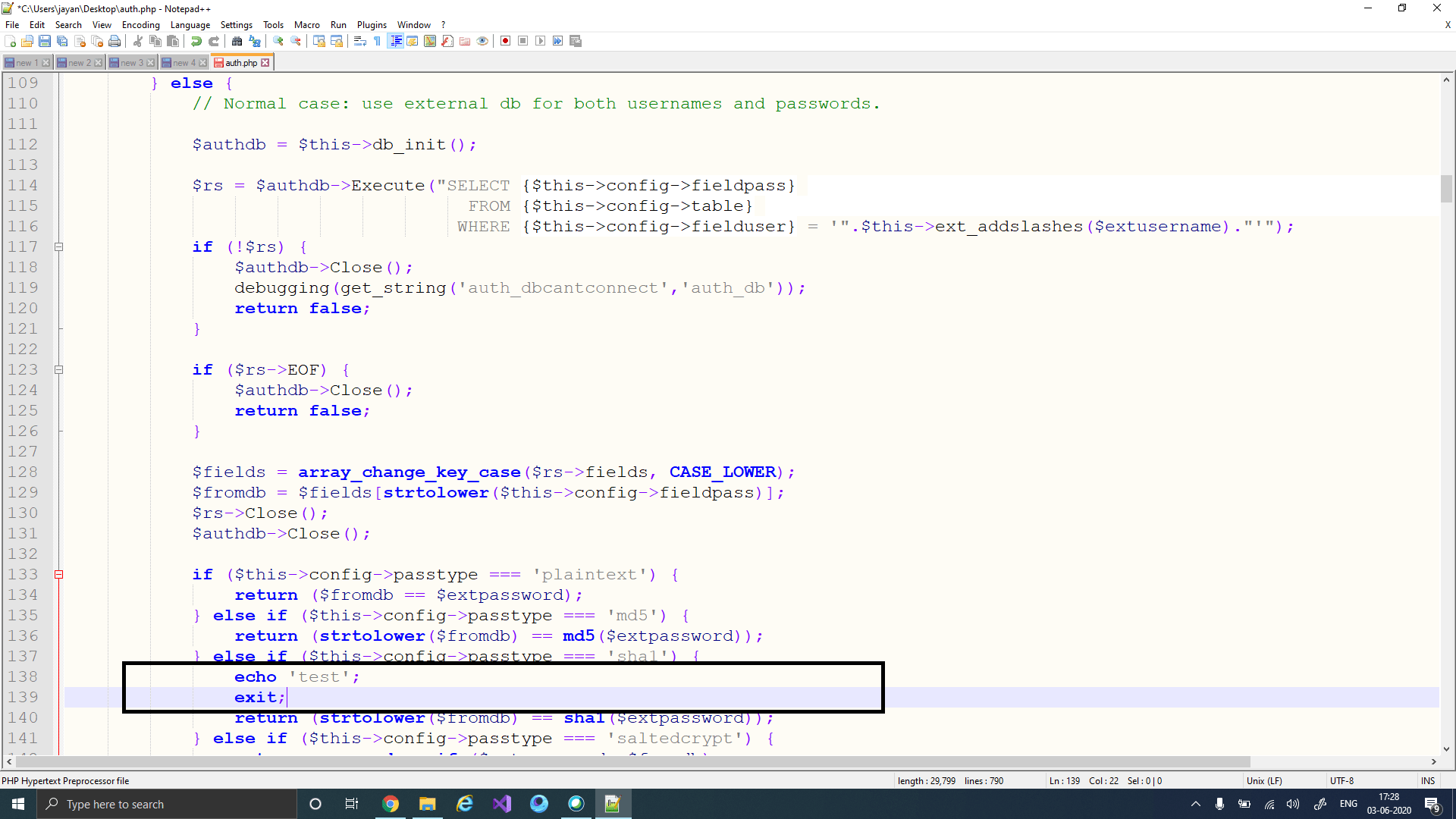1456x819 pixels.
Task: Open the Find binoculars icon
Action: coord(237,41)
